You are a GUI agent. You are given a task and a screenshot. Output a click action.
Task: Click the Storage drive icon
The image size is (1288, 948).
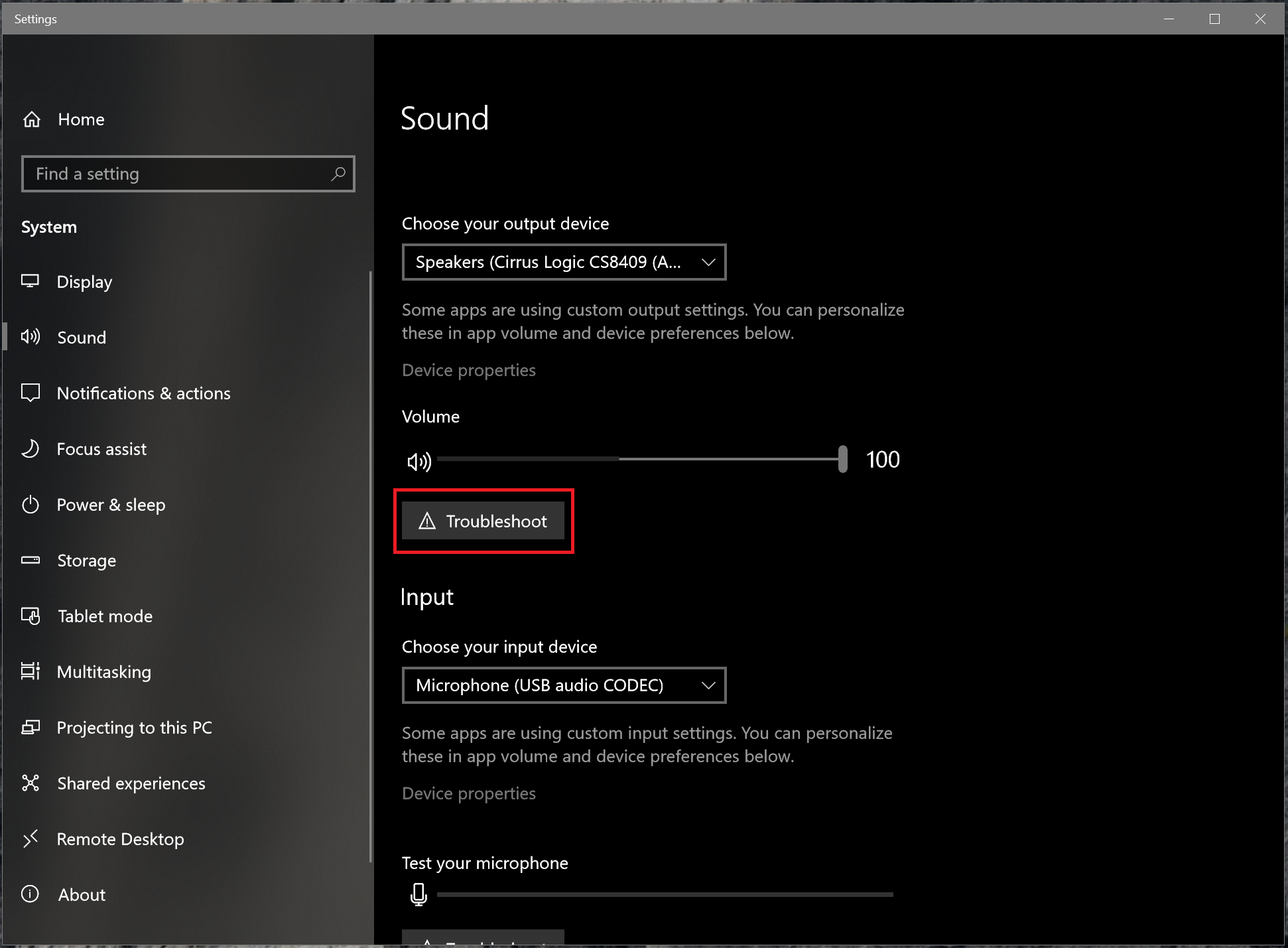(31, 561)
